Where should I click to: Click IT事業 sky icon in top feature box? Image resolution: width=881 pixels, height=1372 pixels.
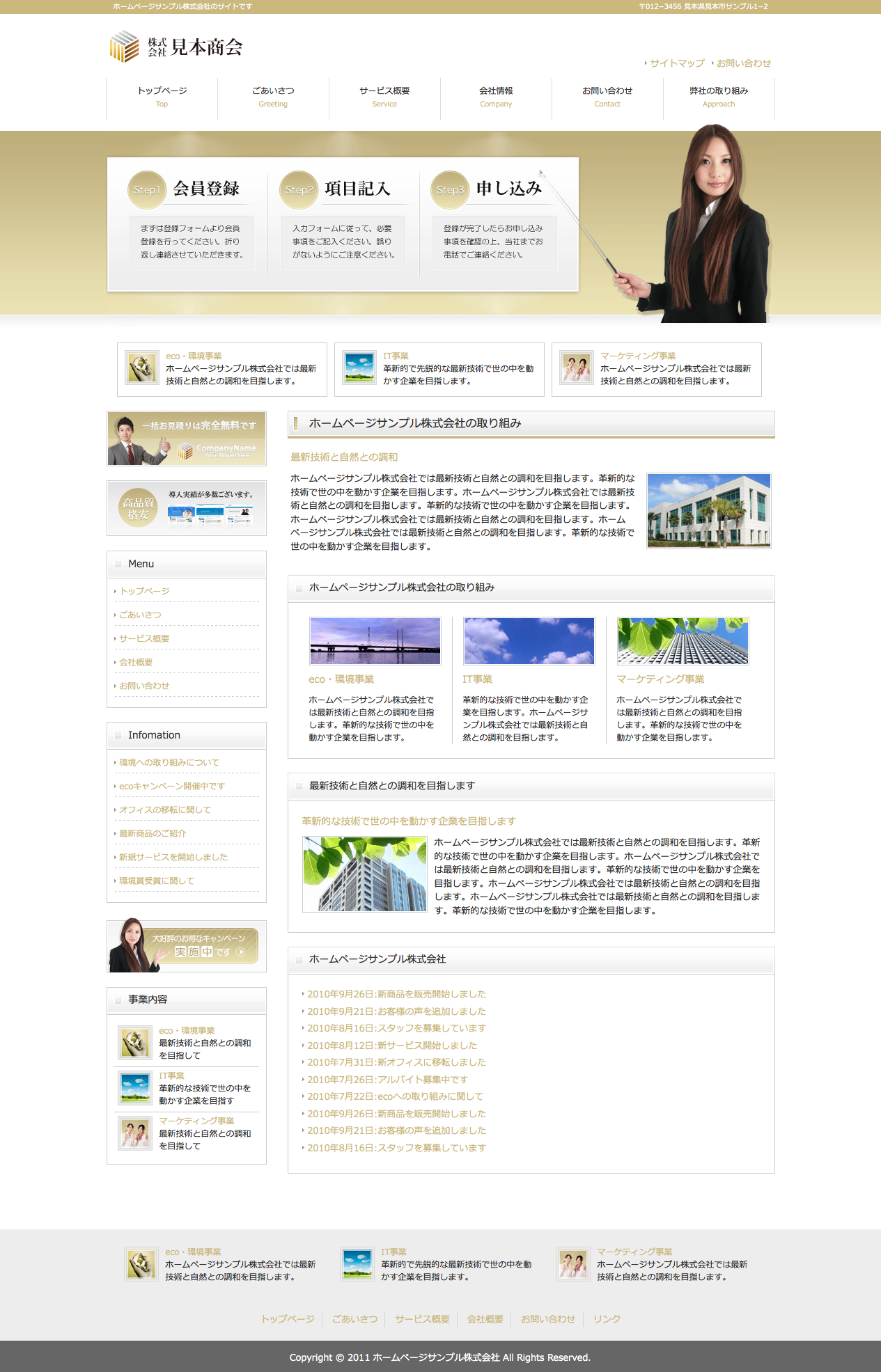tap(359, 368)
